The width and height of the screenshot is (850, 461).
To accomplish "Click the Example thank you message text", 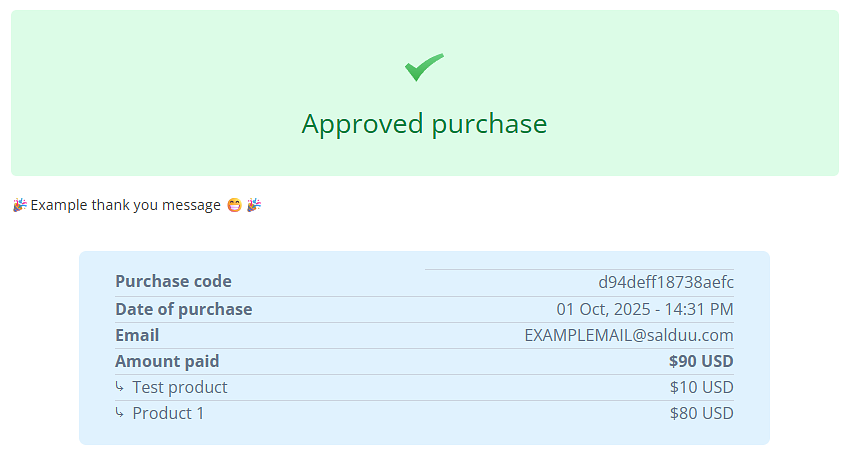I will pos(125,205).
